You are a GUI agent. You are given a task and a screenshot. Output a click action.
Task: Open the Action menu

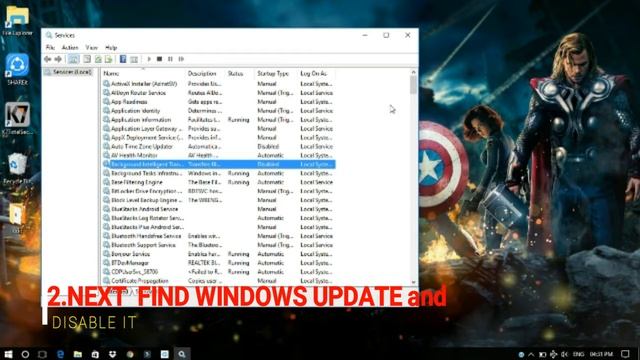pyautogui.click(x=70, y=47)
